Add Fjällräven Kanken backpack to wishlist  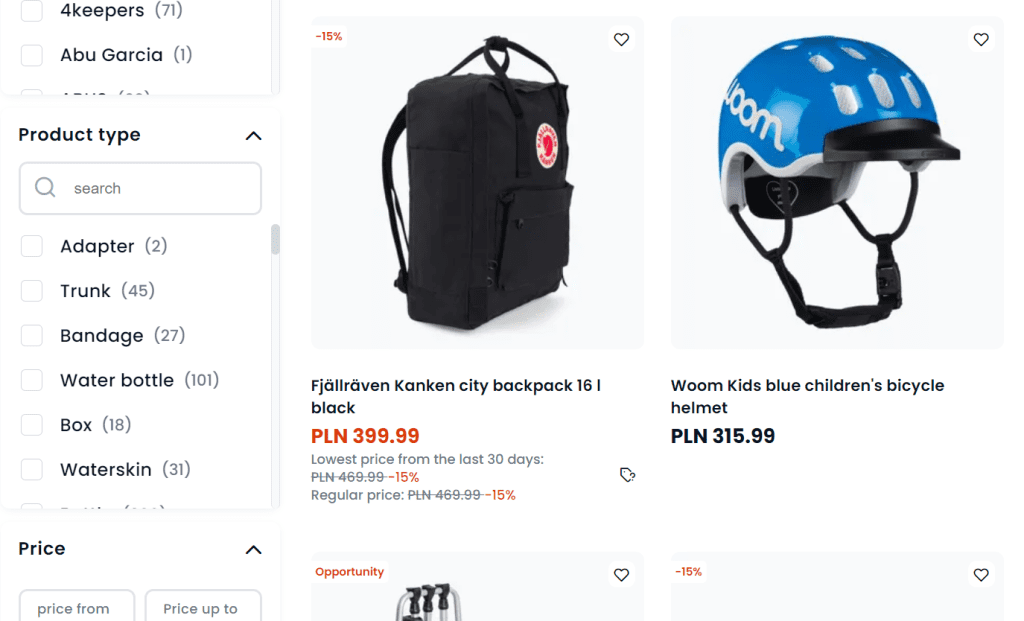(621, 40)
